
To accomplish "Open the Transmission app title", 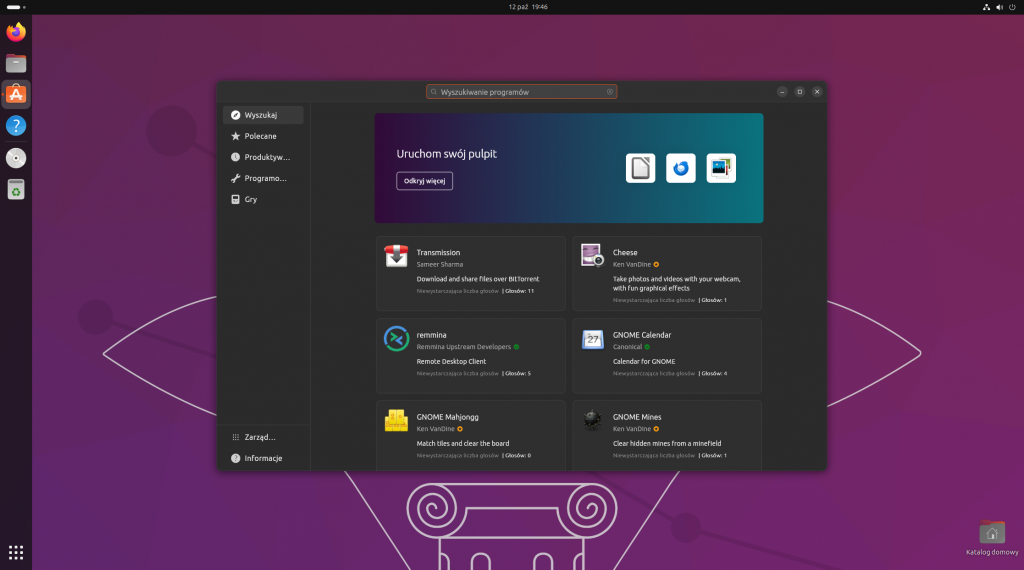I will [x=438, y=253].
